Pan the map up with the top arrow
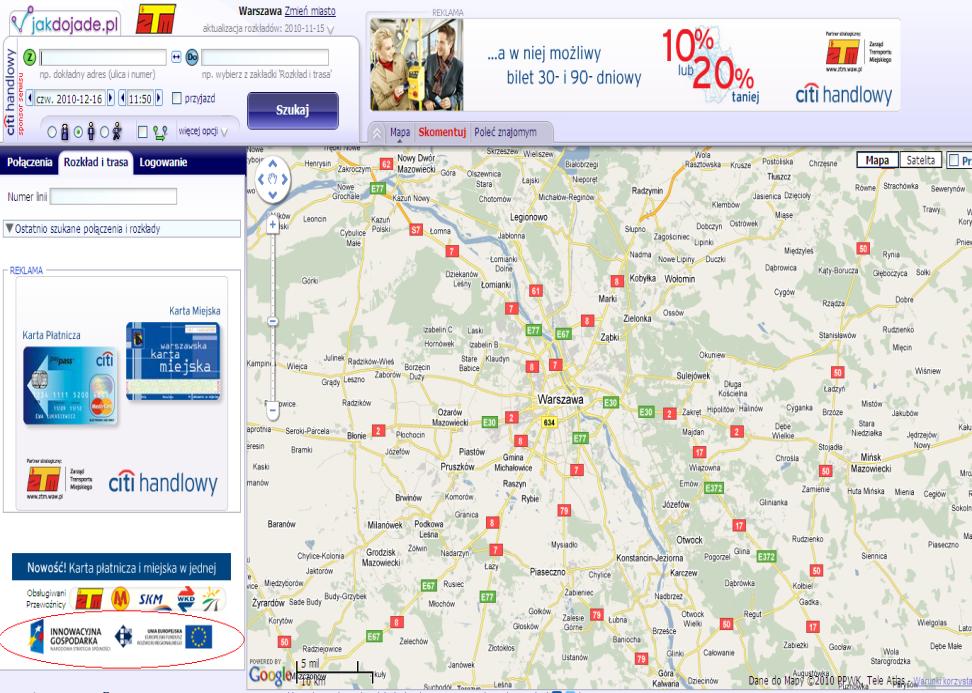 pos(273,166)
